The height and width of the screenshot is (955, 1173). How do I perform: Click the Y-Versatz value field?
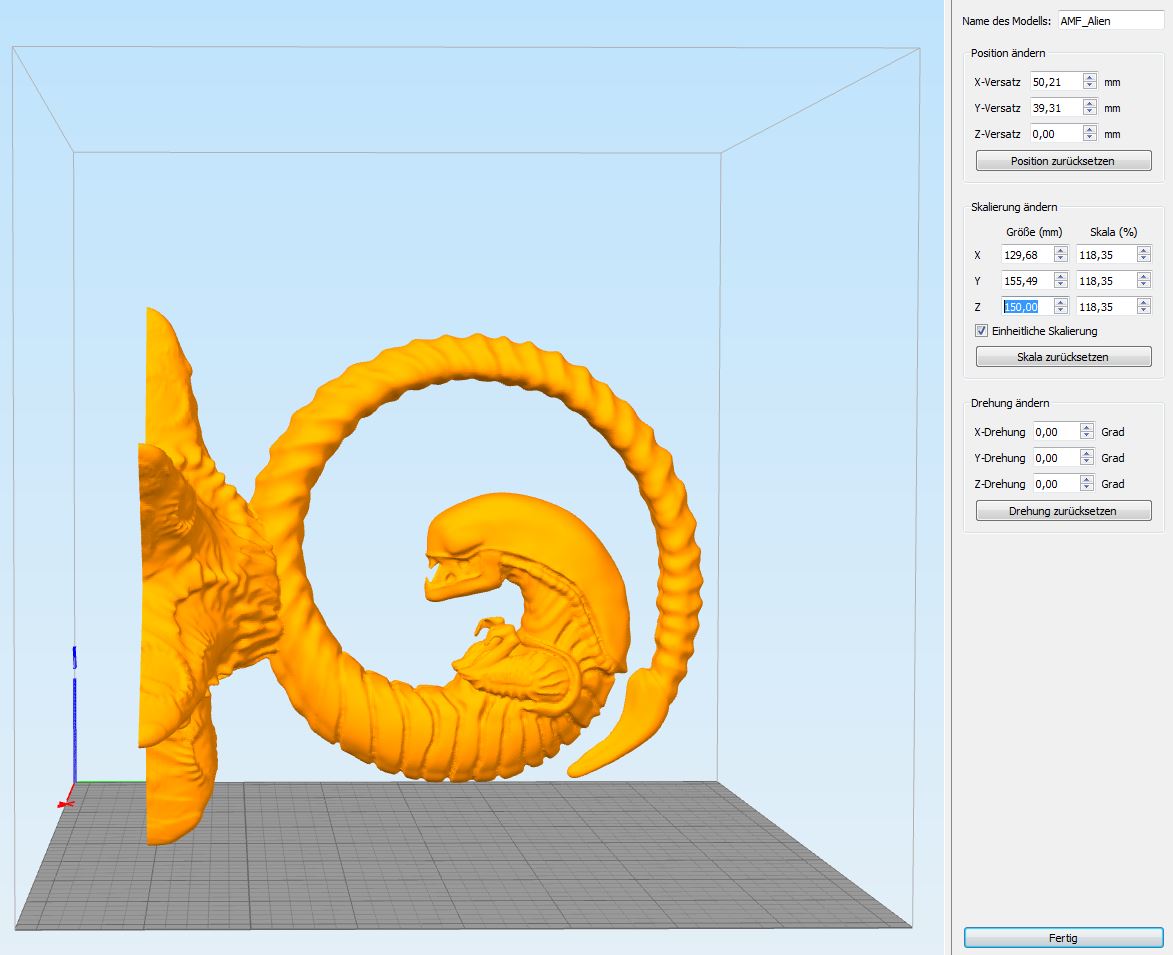click(x=1056, y=108)
